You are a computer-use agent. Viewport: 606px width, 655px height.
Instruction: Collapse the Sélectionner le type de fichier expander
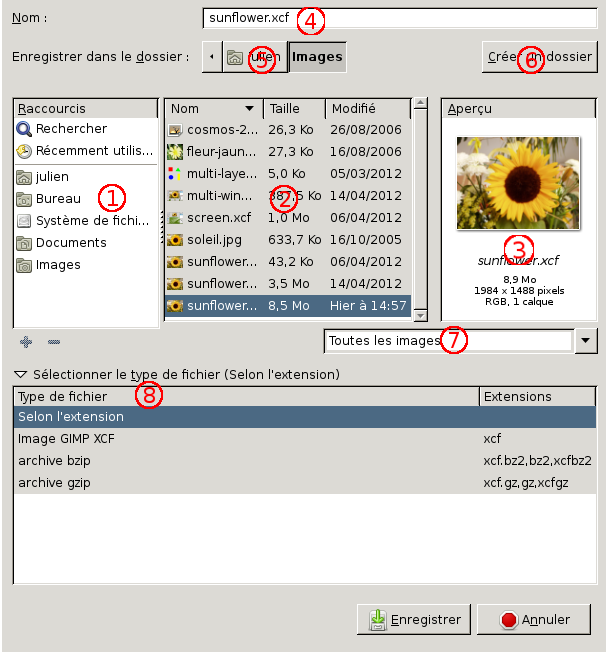coord(20,375)
